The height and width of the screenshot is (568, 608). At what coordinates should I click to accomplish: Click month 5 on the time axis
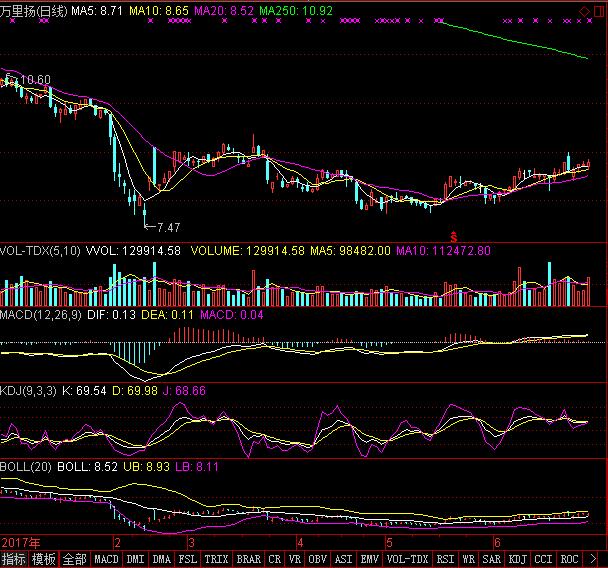pos(389,543)
